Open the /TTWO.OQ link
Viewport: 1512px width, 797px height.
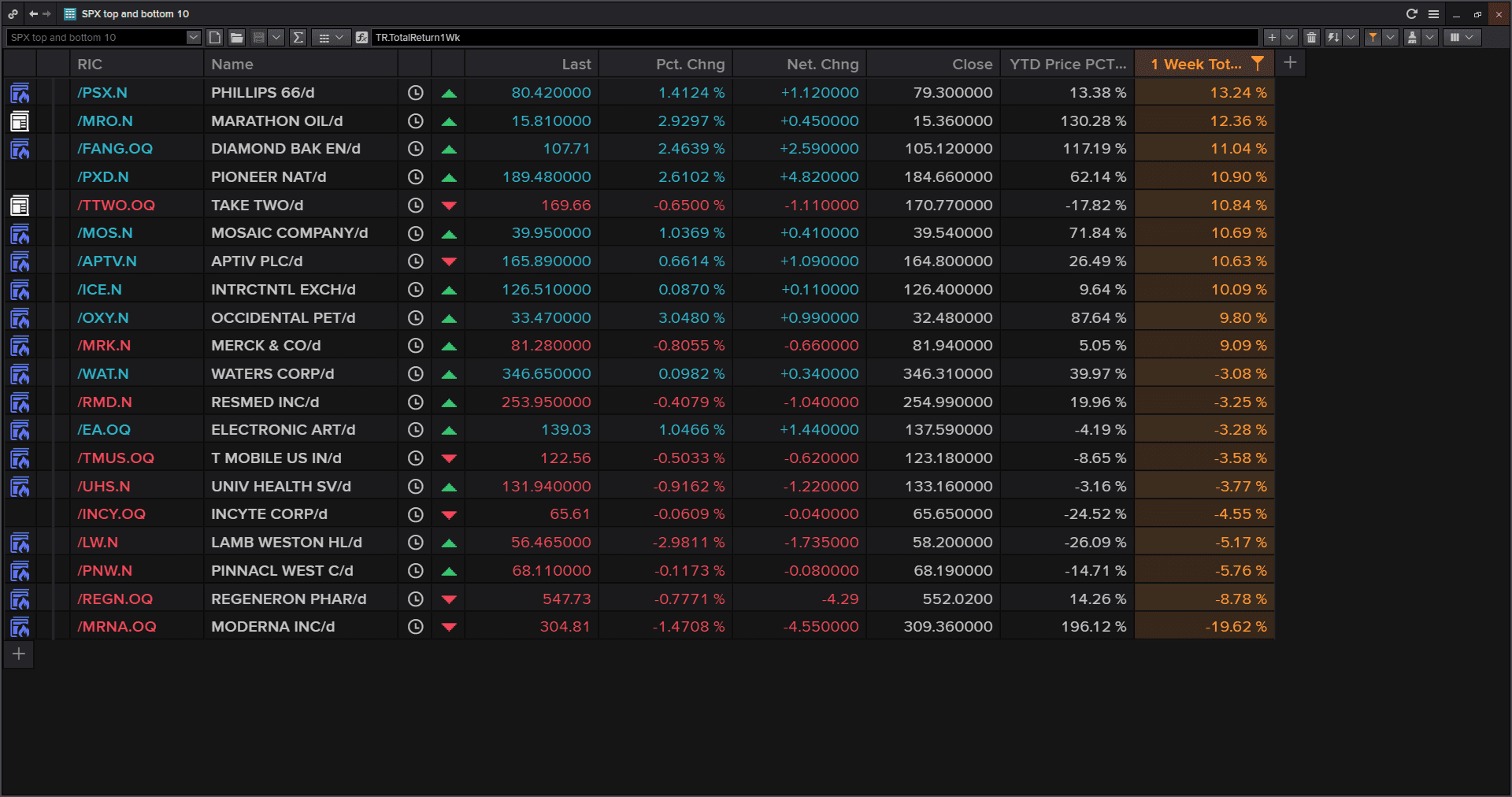click(116, 206)
